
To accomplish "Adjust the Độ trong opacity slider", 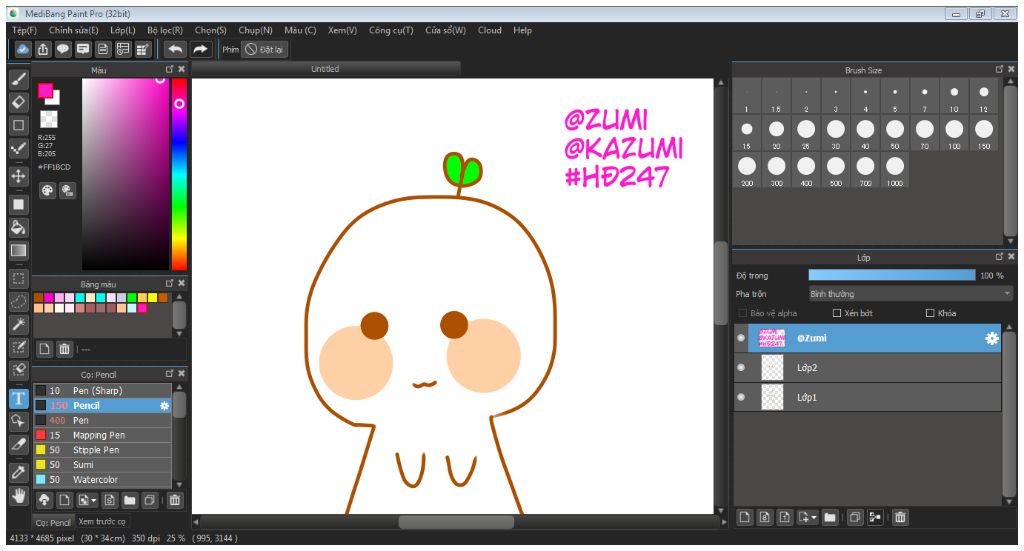I will pos(891,276).
